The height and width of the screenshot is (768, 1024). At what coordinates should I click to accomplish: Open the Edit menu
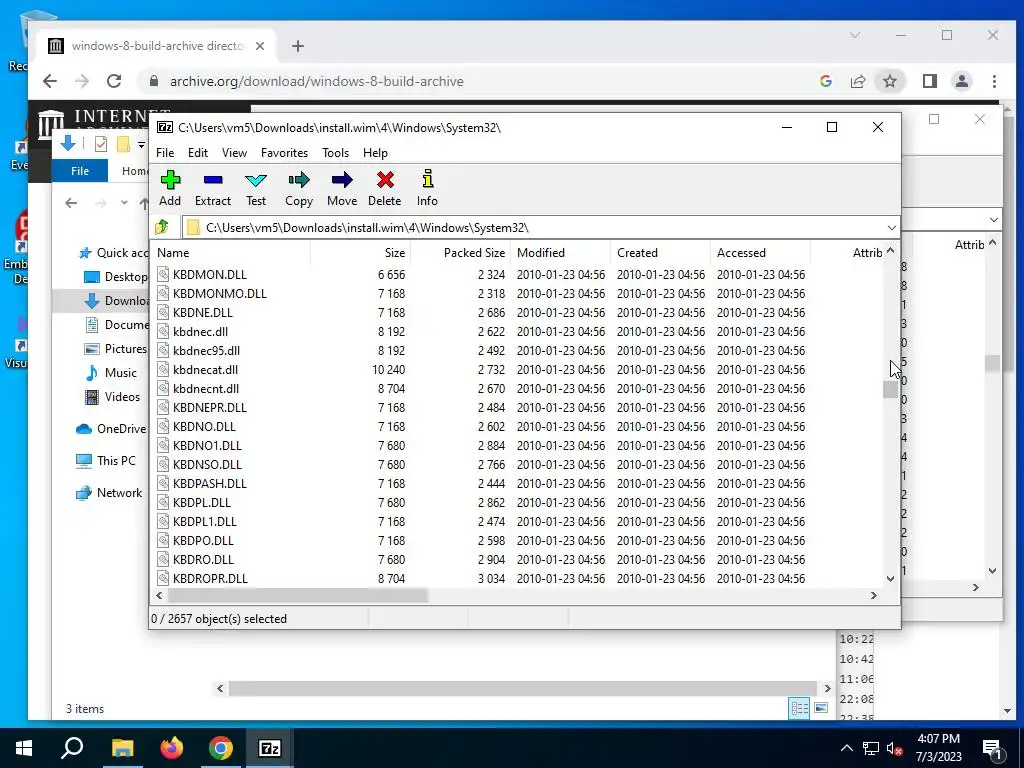pyautogui.click(x=198, y=152)
